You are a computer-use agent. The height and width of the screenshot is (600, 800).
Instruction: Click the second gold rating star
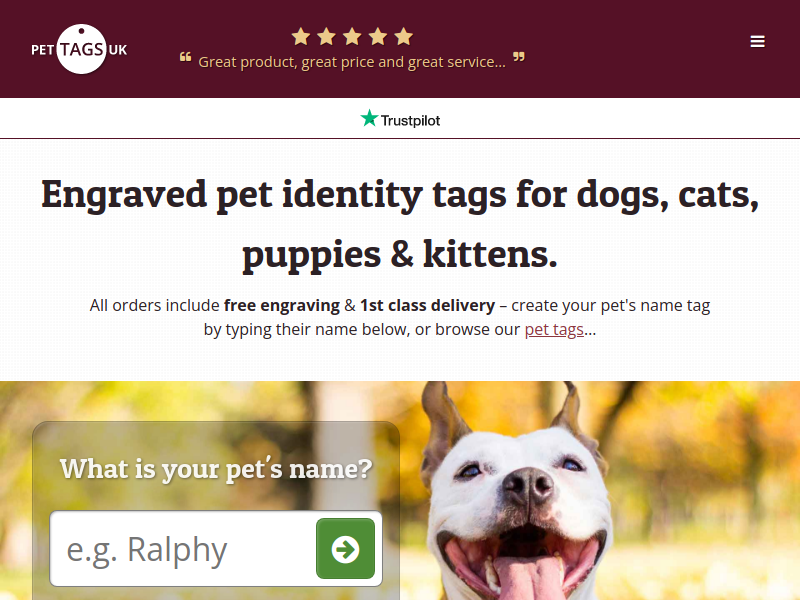(327, 37)
